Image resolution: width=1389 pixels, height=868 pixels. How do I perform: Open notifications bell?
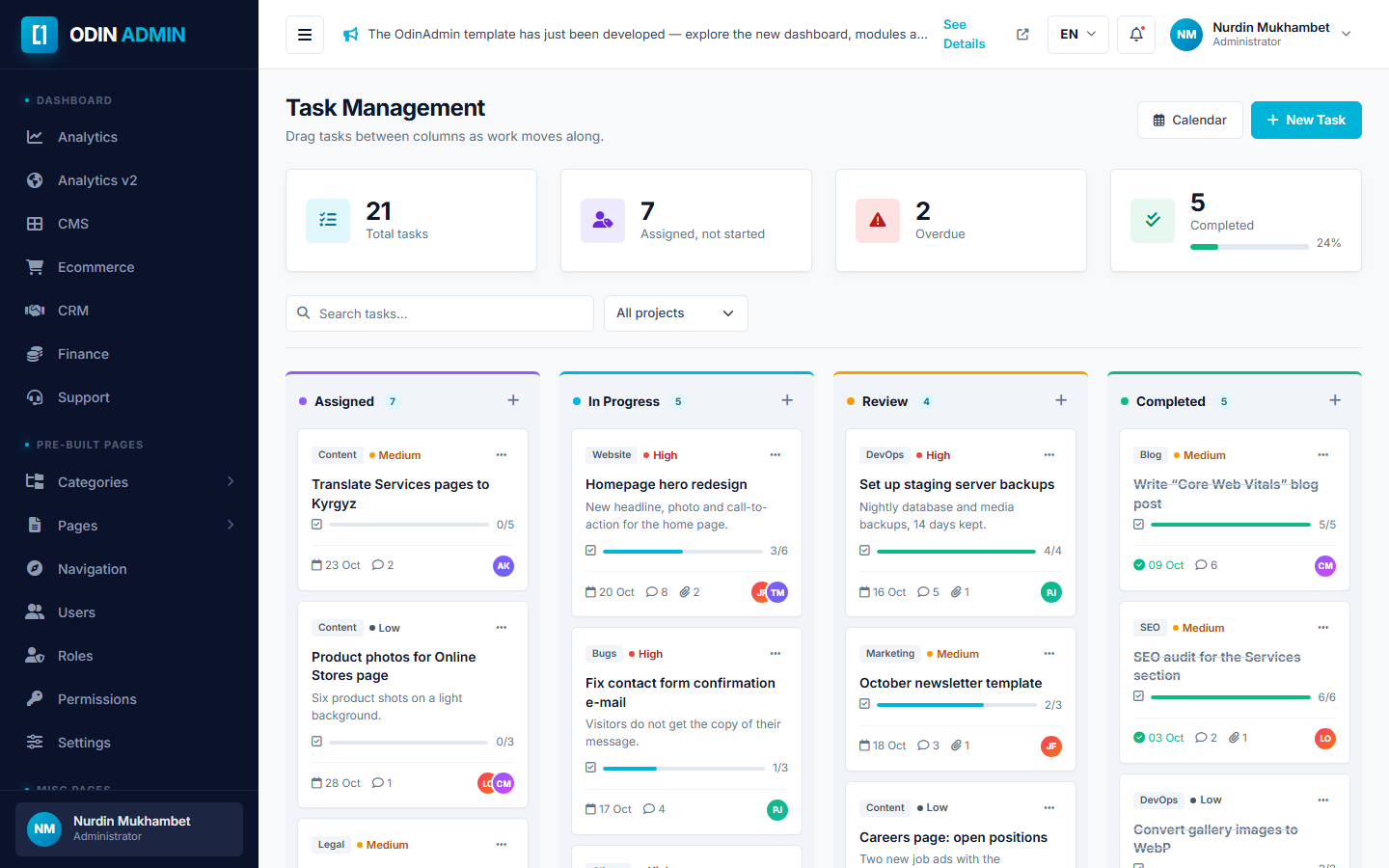tap(1136, 35)
